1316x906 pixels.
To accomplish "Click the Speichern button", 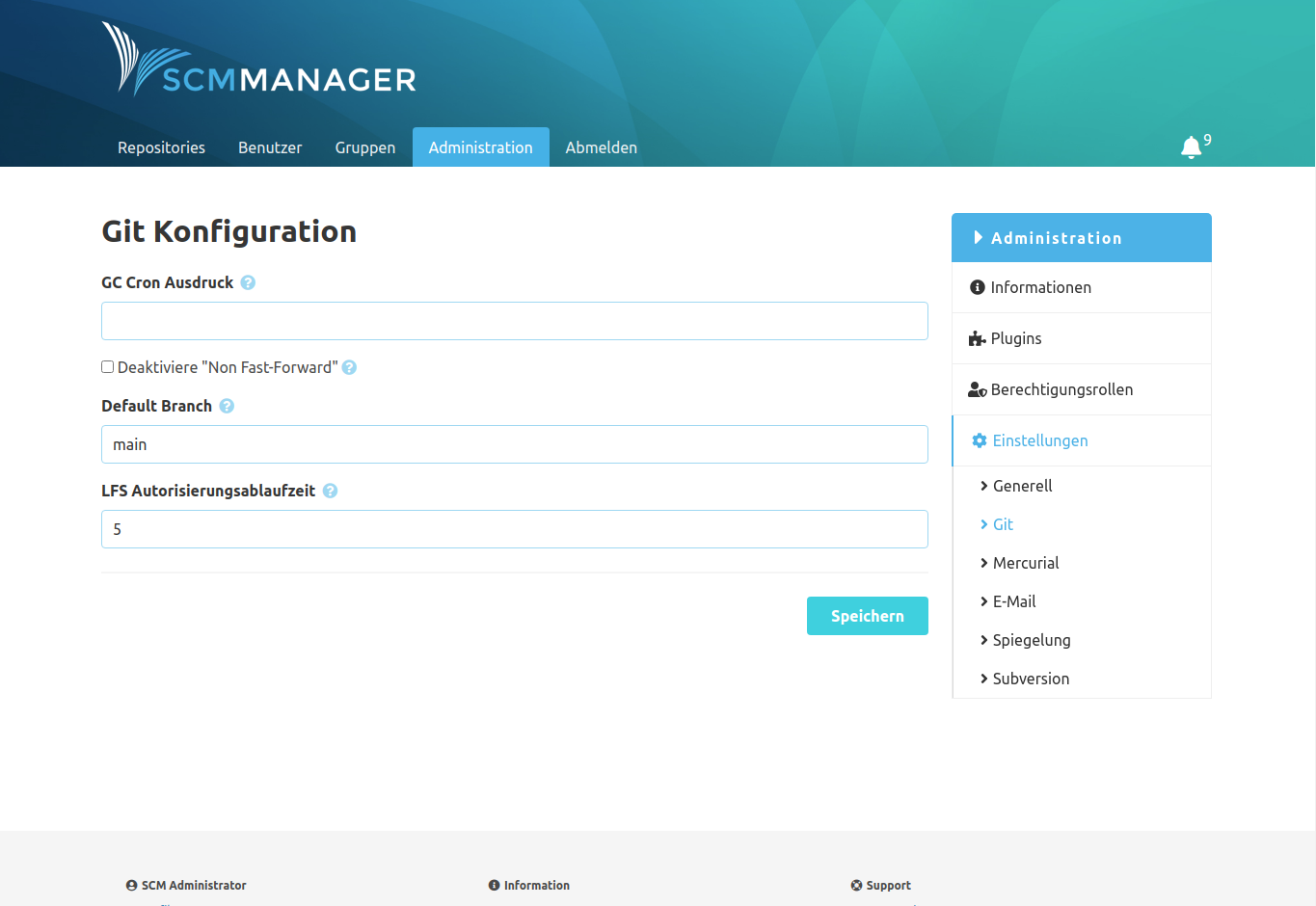I will (866, 615).
